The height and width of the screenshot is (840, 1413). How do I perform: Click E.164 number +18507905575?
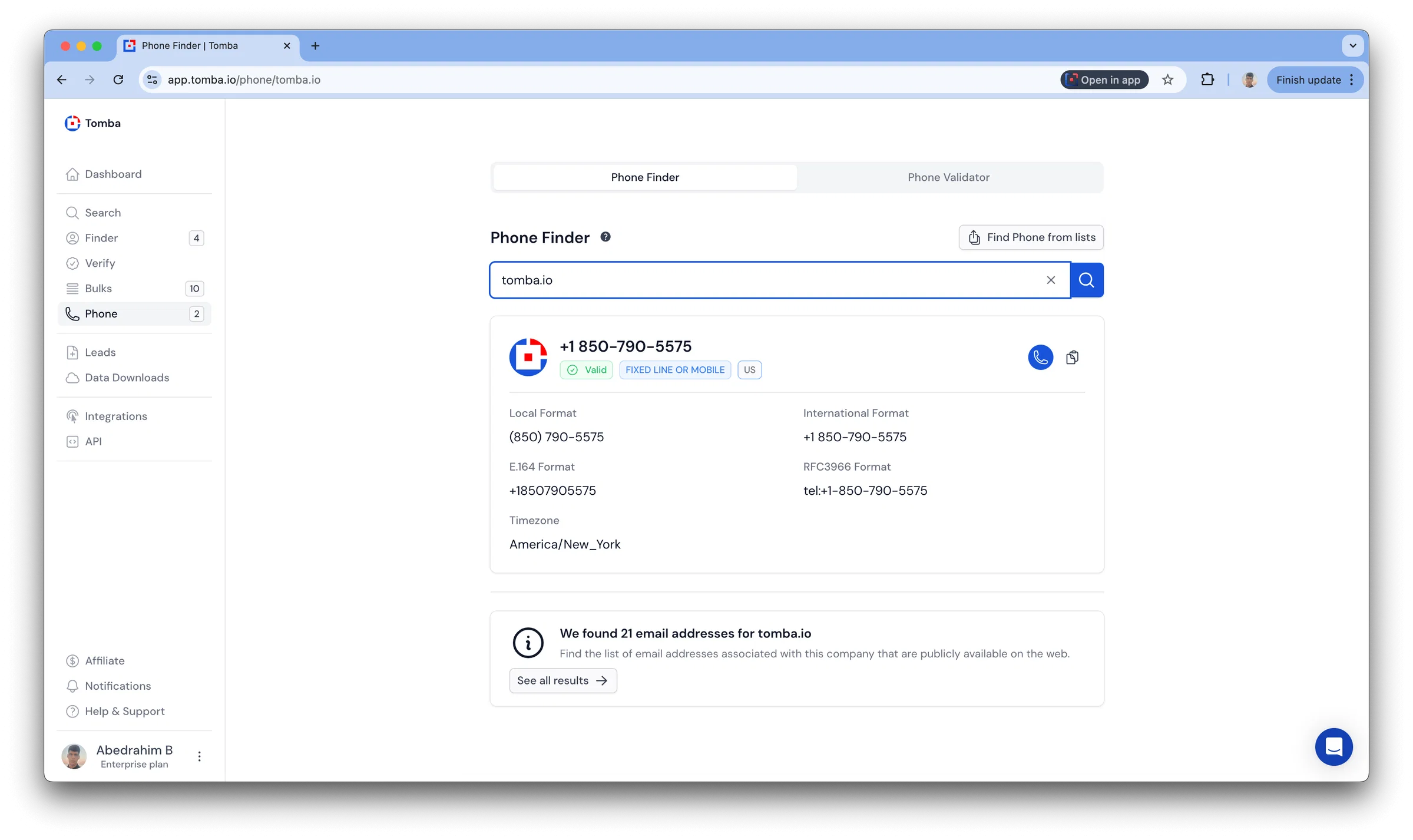(552, 491)
